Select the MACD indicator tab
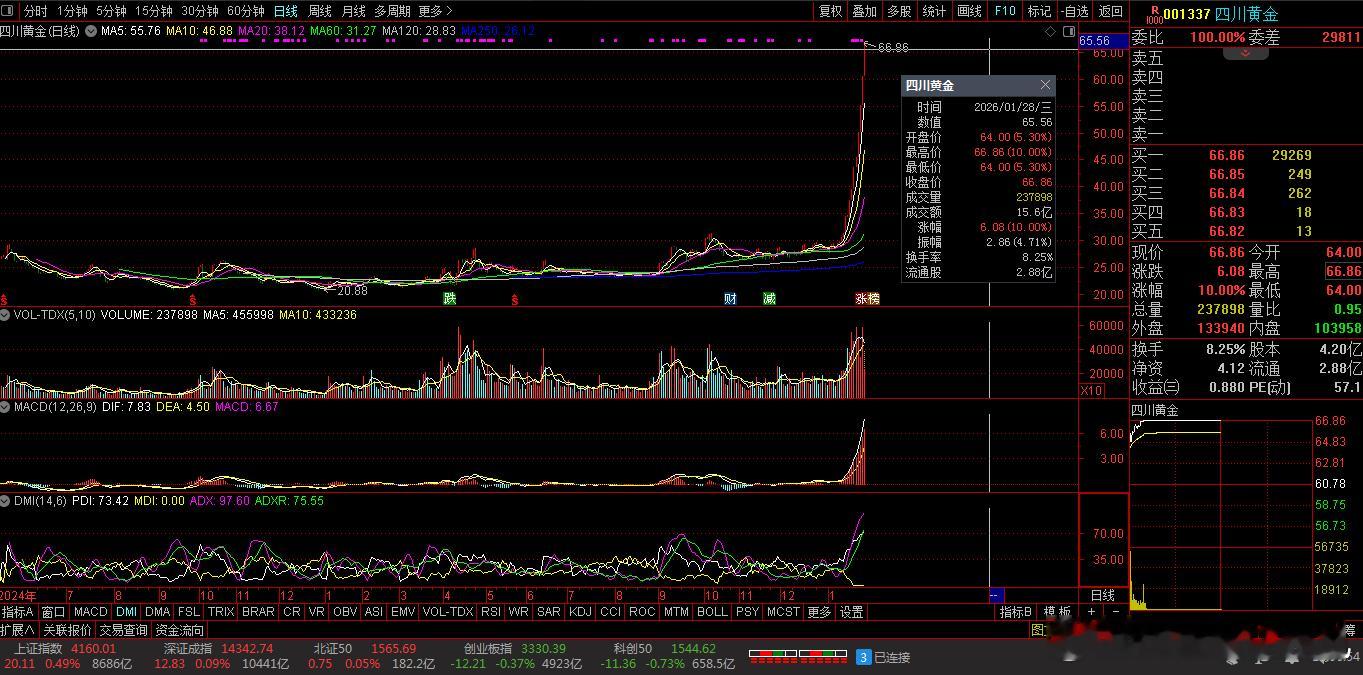 coord(90,612)
